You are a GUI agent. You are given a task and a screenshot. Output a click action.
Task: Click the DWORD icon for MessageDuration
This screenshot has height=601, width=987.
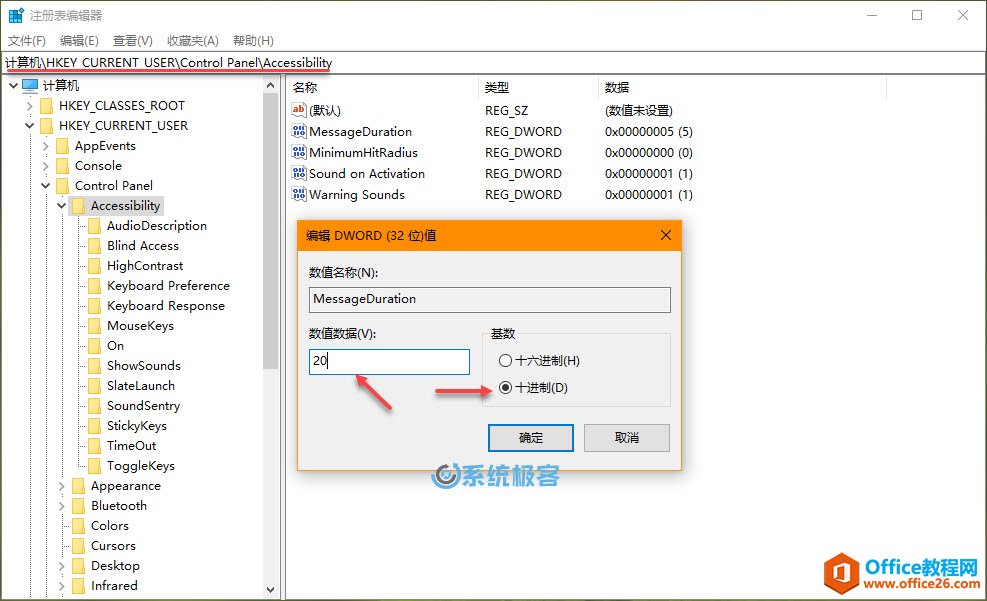[299, 132]
